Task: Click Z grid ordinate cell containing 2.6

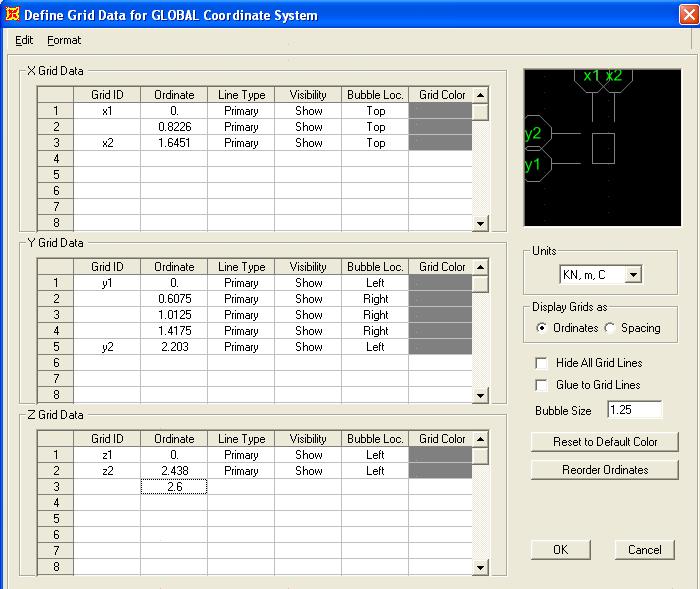Action: [174, 487]
